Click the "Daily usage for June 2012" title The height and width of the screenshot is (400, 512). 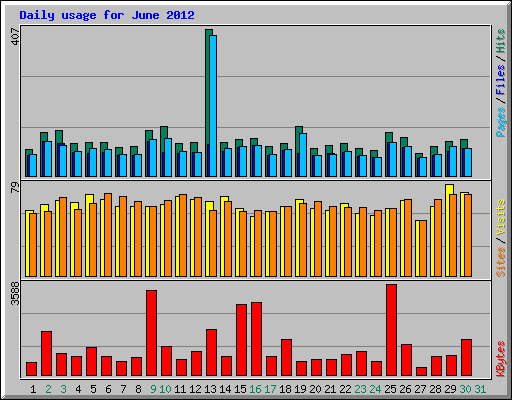(107, 15)
